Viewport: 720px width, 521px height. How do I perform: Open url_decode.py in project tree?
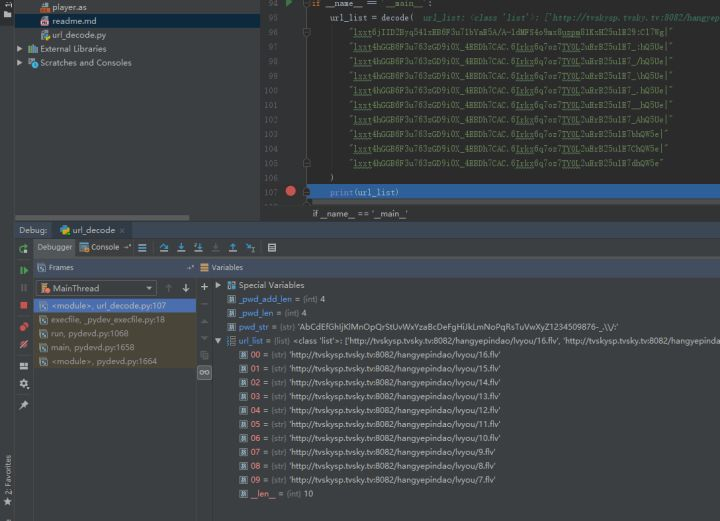pyautogui.click(x=73, y=35)
